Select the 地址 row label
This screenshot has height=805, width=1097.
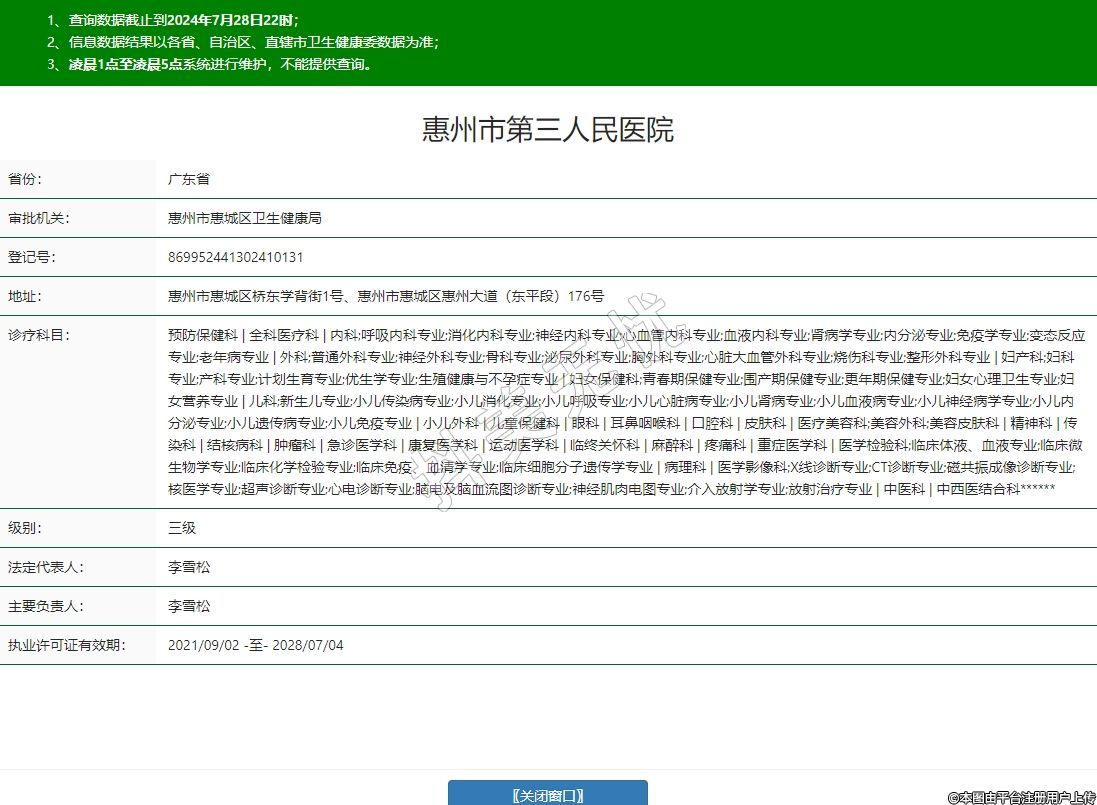pos(26,296)
